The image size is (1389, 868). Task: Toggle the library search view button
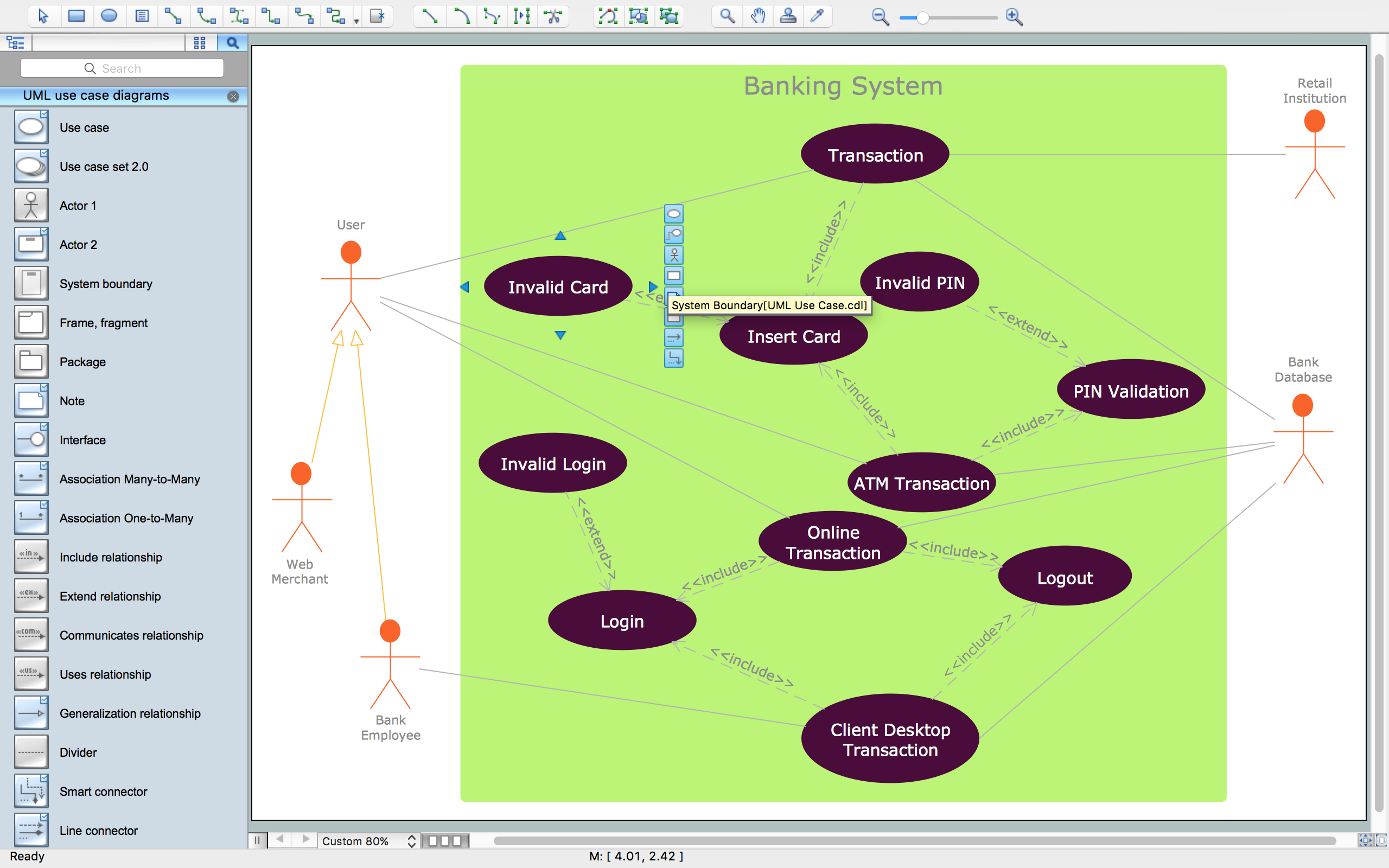point(232,43)
